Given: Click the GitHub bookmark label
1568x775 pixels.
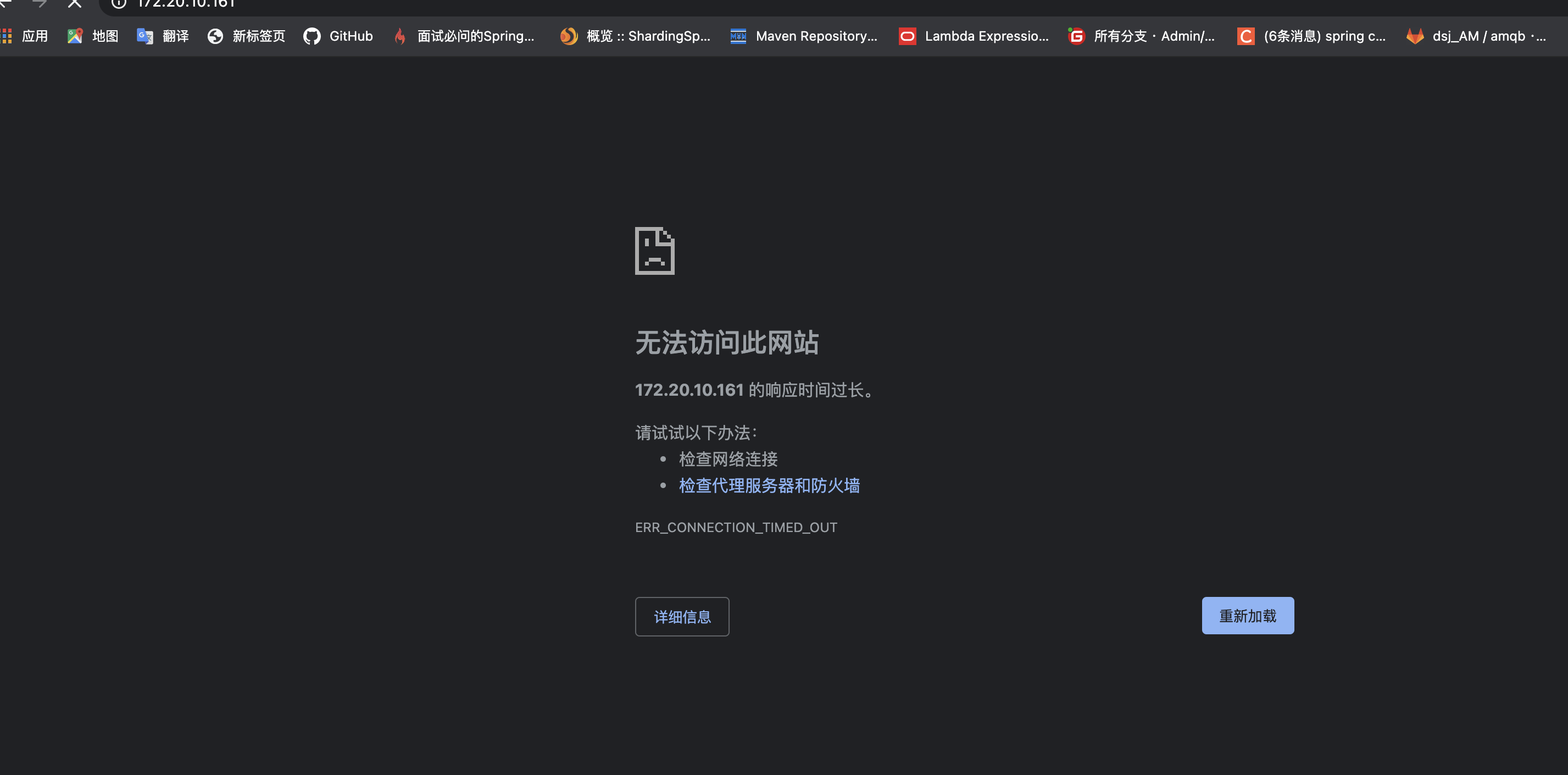Looking at the screenshot, I should point(351,36).
